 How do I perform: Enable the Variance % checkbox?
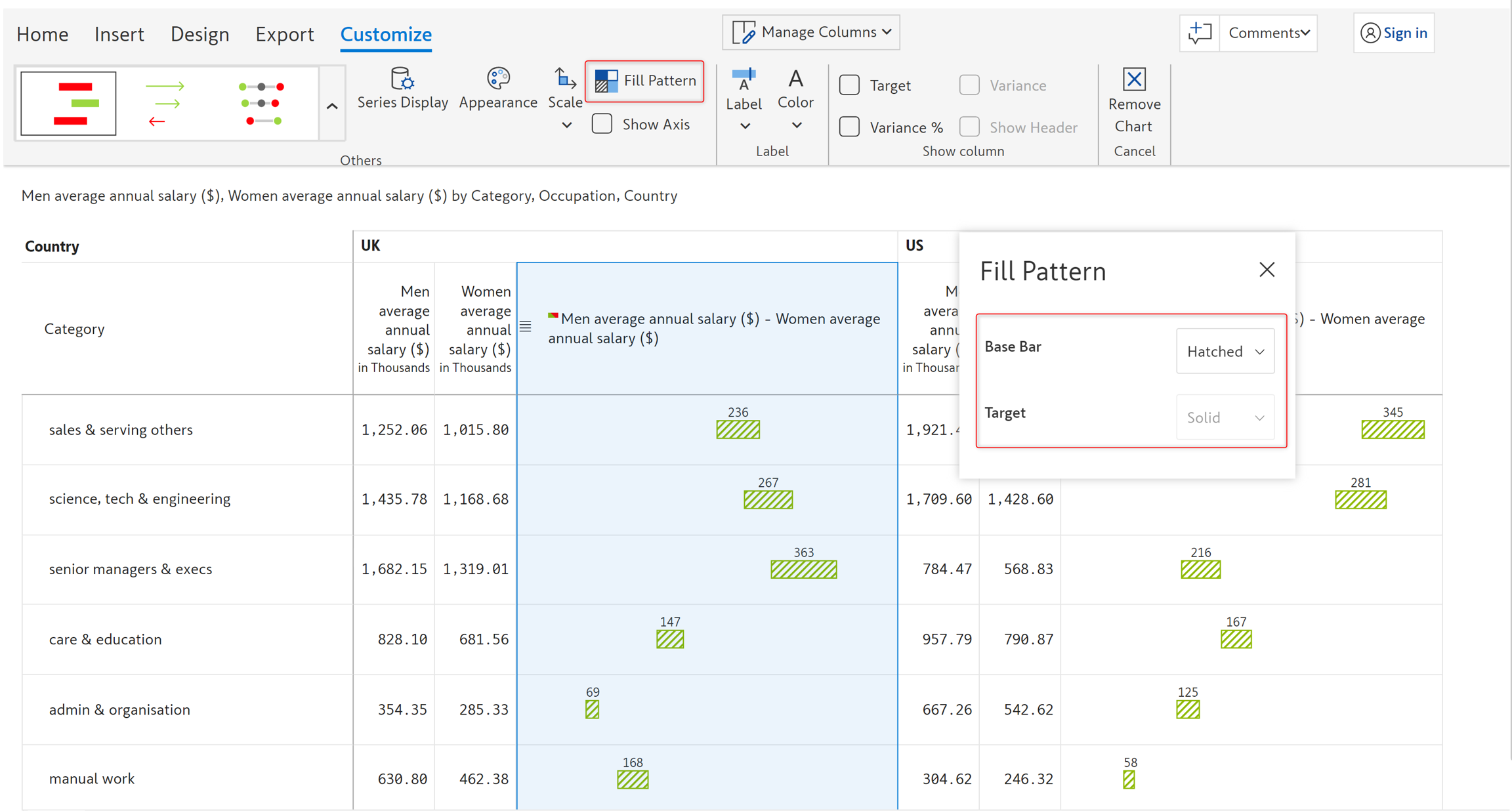(x=849, y=127)
